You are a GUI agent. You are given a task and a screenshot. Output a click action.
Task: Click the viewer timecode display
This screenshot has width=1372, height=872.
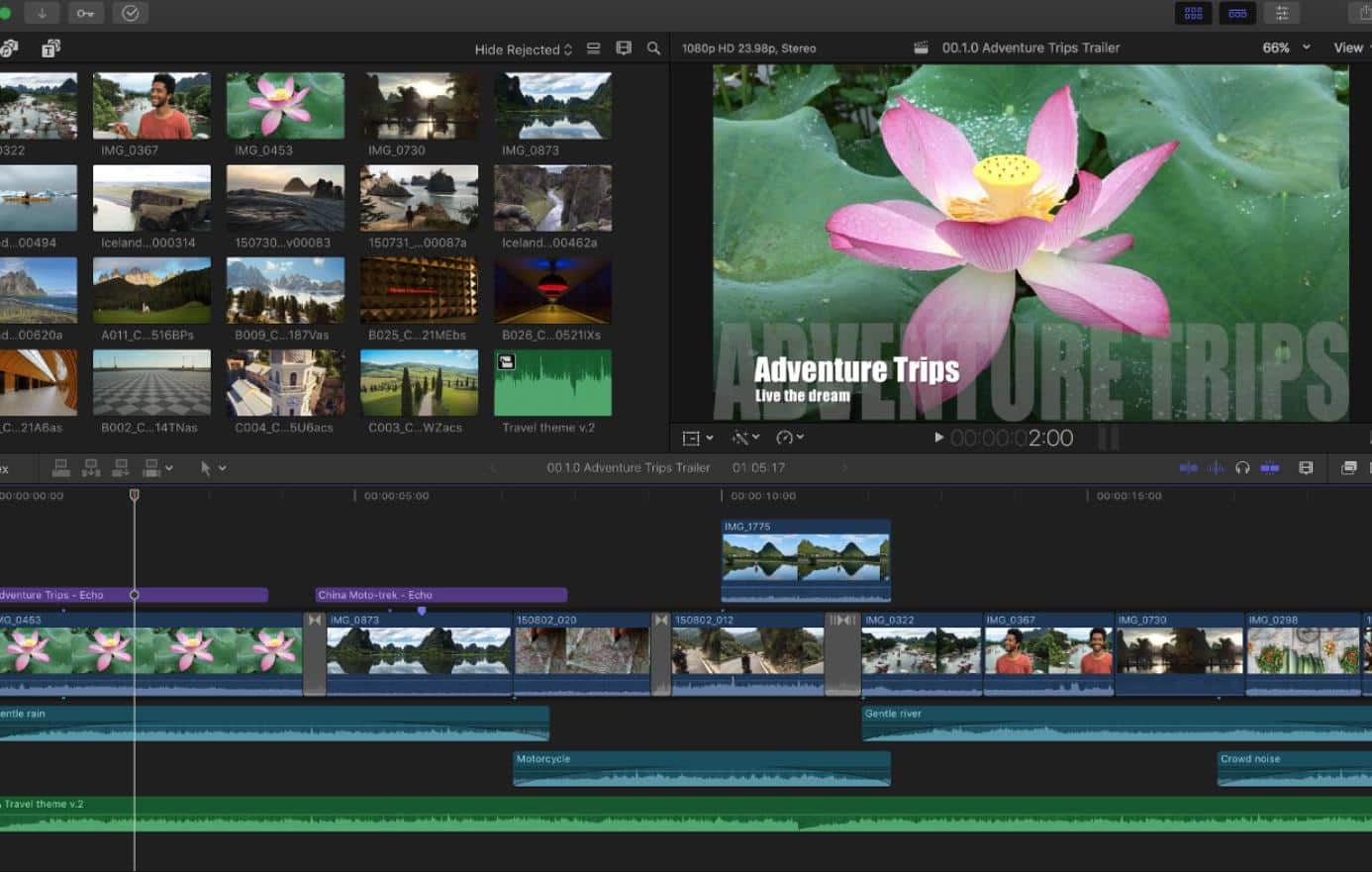[x=1012, y=438]
